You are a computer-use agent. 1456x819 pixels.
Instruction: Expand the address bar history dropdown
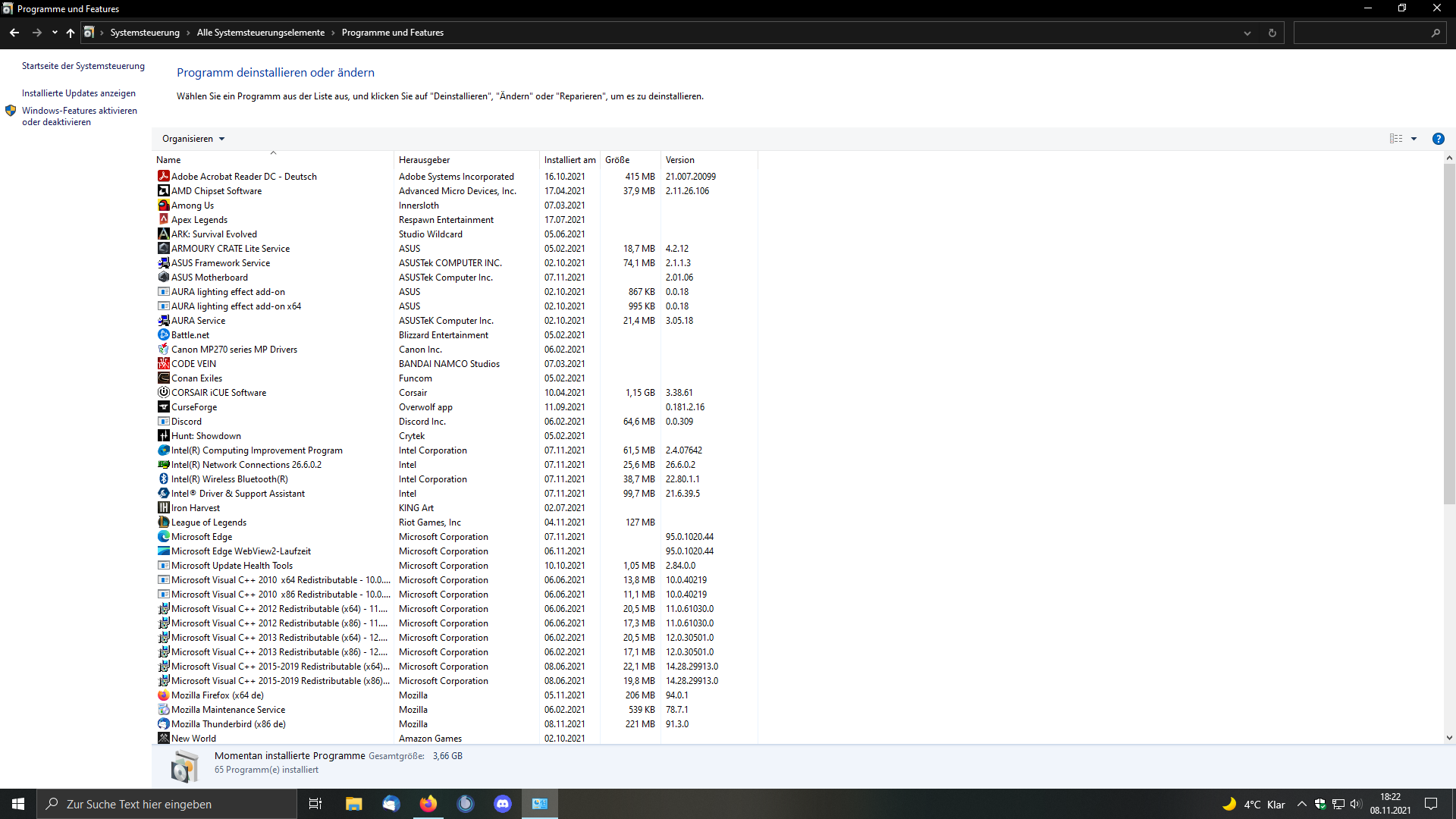click(x=1247, y=33)
